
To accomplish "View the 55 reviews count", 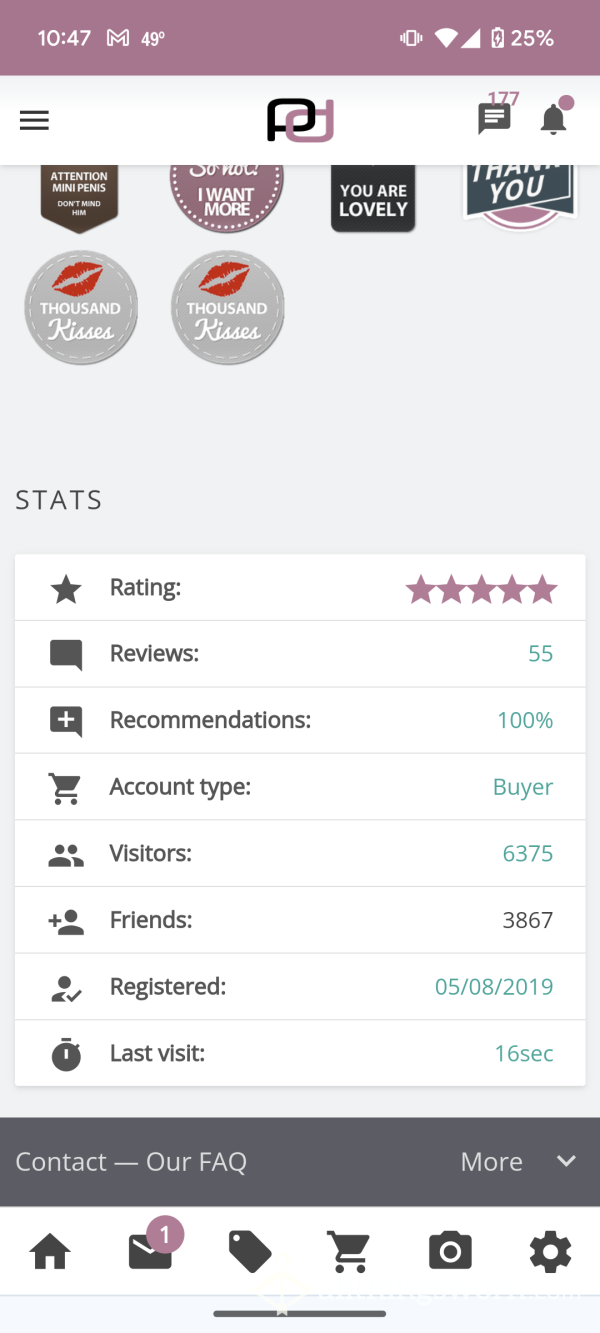I will click(540, 654).
